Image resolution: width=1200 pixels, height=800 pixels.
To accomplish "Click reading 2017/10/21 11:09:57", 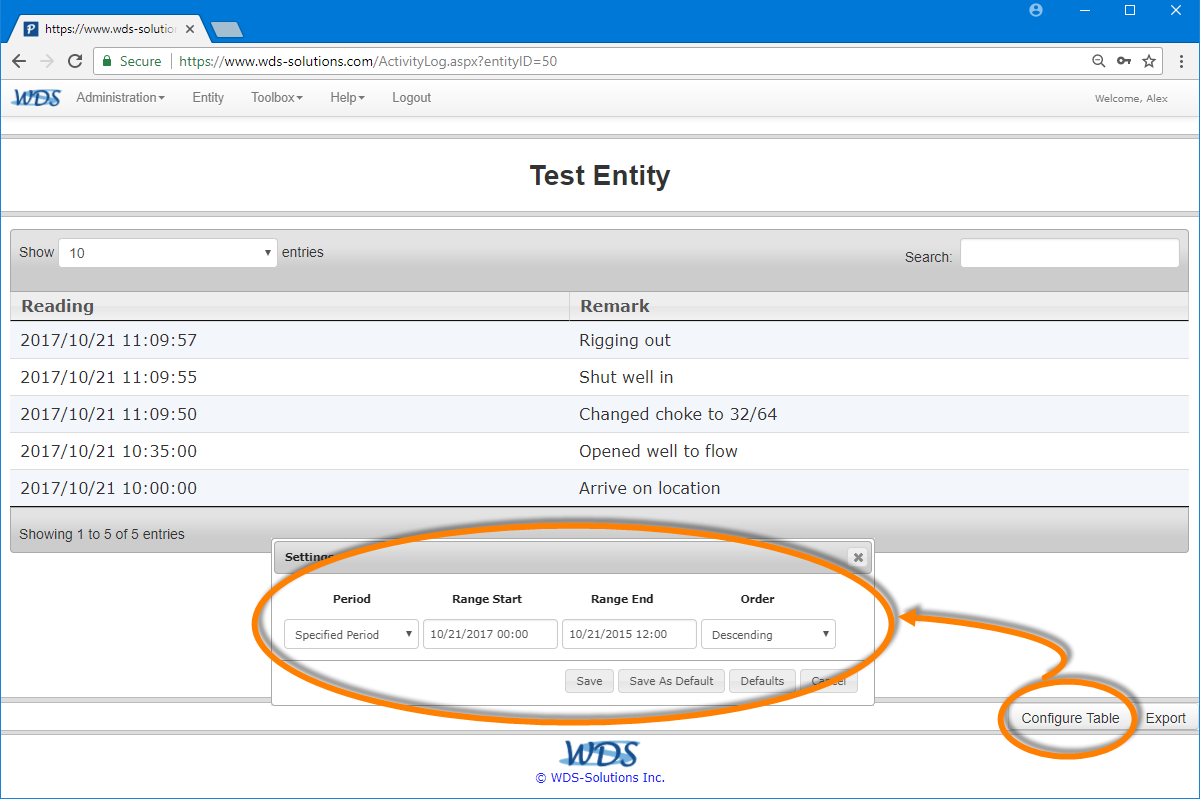I will tap(109, 340).
